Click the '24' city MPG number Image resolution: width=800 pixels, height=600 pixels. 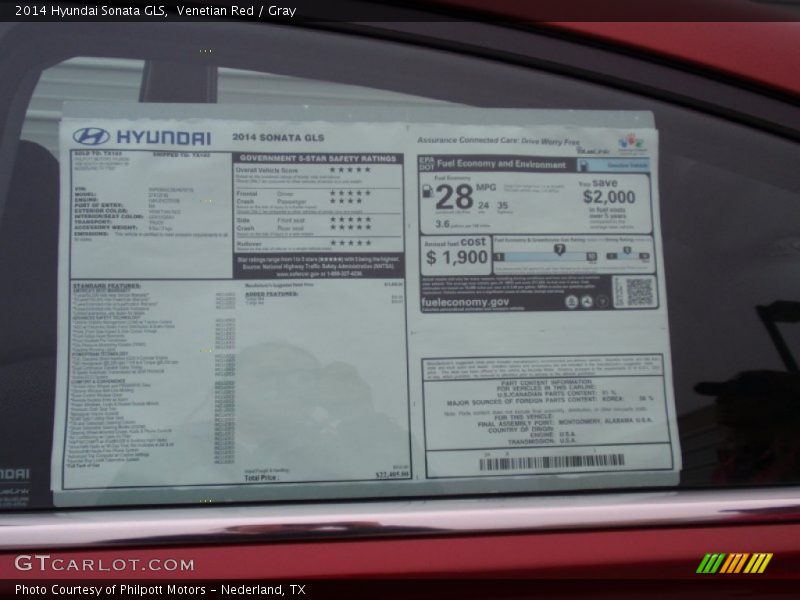pyautogui.click(x=483, y=205)
